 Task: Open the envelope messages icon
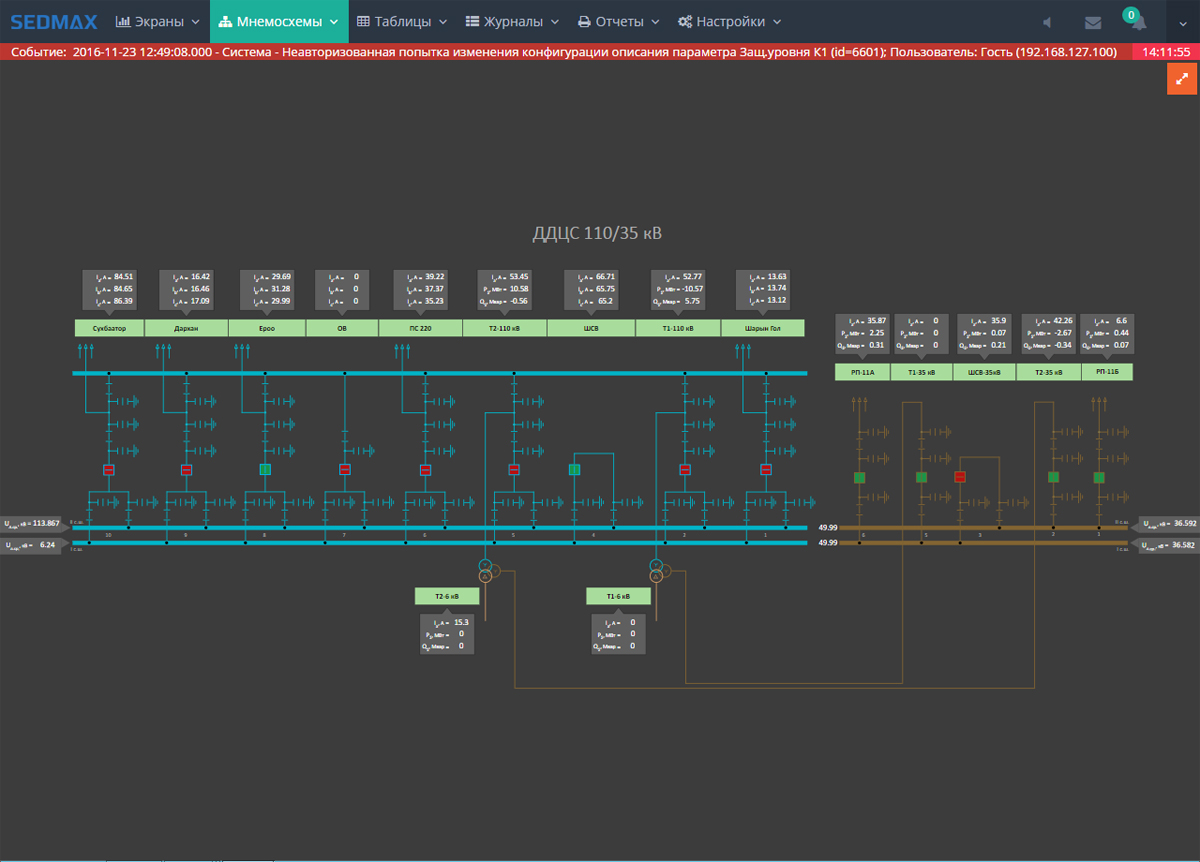click(1092, 22)
